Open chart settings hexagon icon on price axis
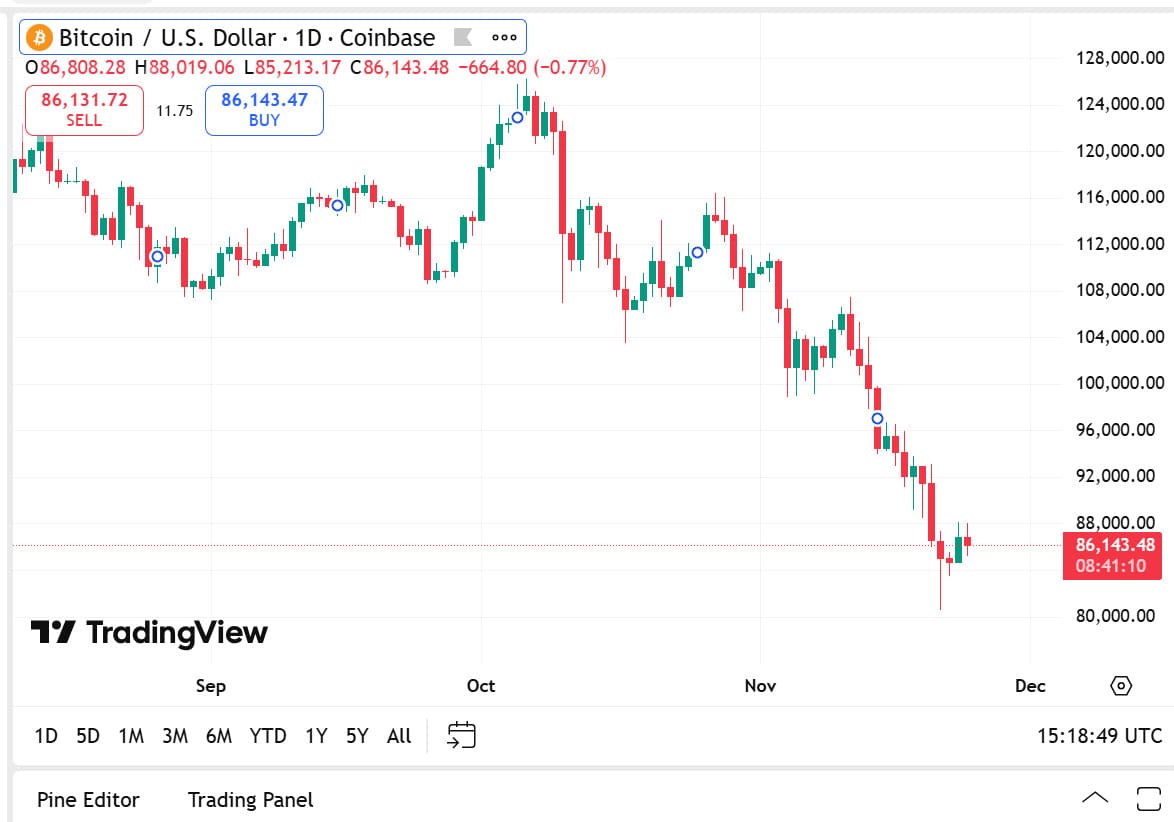 (1121, 686)
